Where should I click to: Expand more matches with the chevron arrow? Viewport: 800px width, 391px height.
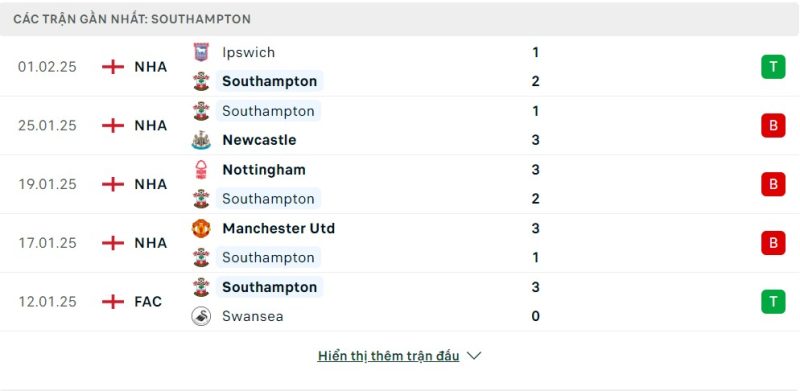474,356
